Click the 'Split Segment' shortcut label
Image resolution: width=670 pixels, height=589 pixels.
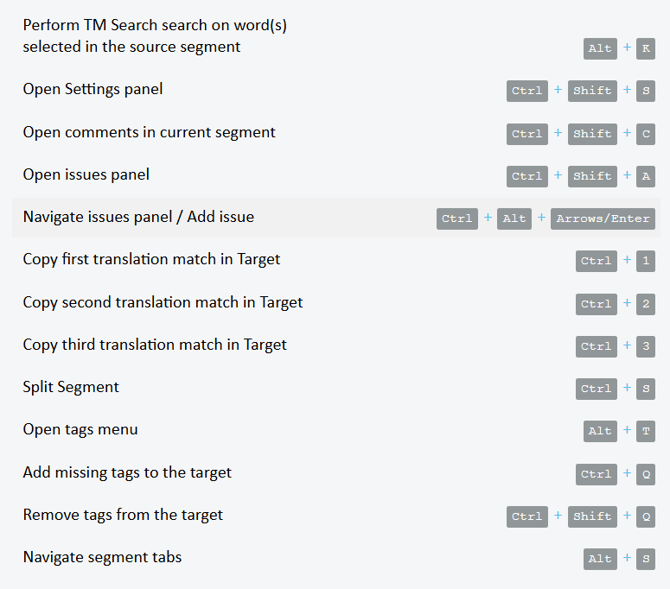[71, 387]
